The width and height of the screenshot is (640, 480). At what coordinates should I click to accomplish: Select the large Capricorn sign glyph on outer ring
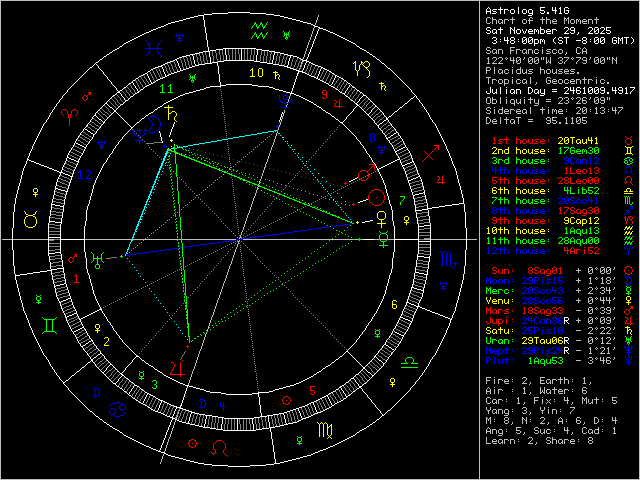pyautogui.click(x=362, y=69)
